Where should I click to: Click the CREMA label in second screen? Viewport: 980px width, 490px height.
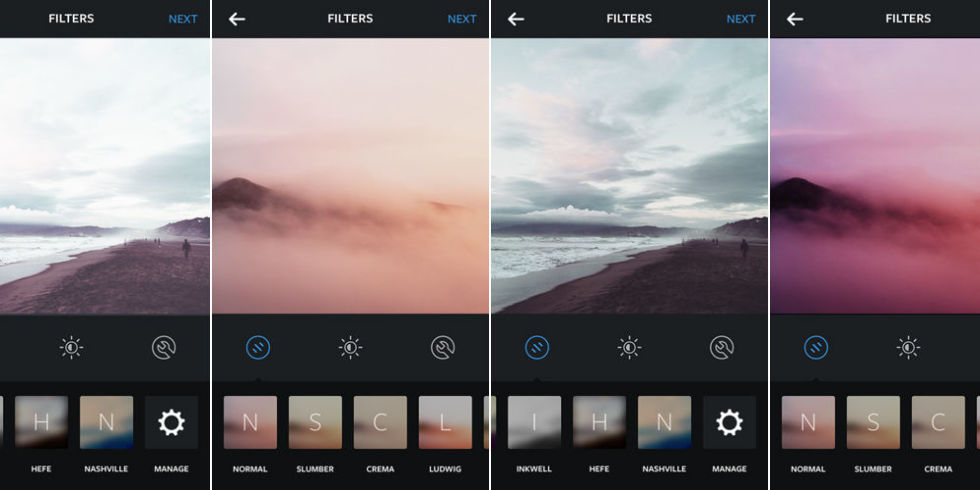tap(380, 469)
